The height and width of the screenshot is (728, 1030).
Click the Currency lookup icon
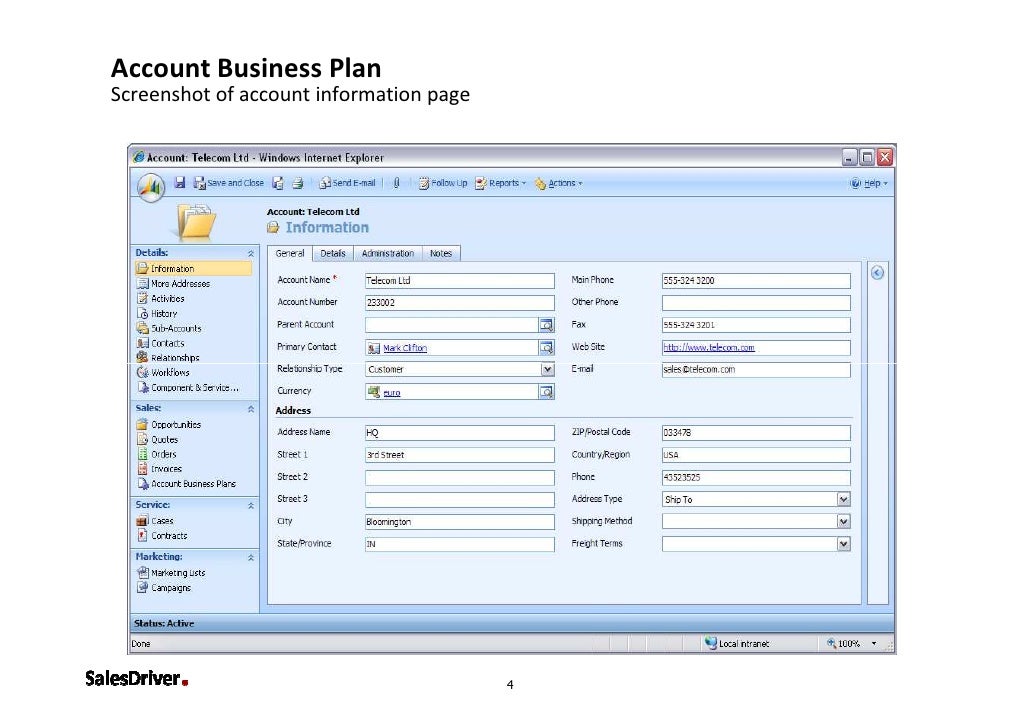(547, 392)
